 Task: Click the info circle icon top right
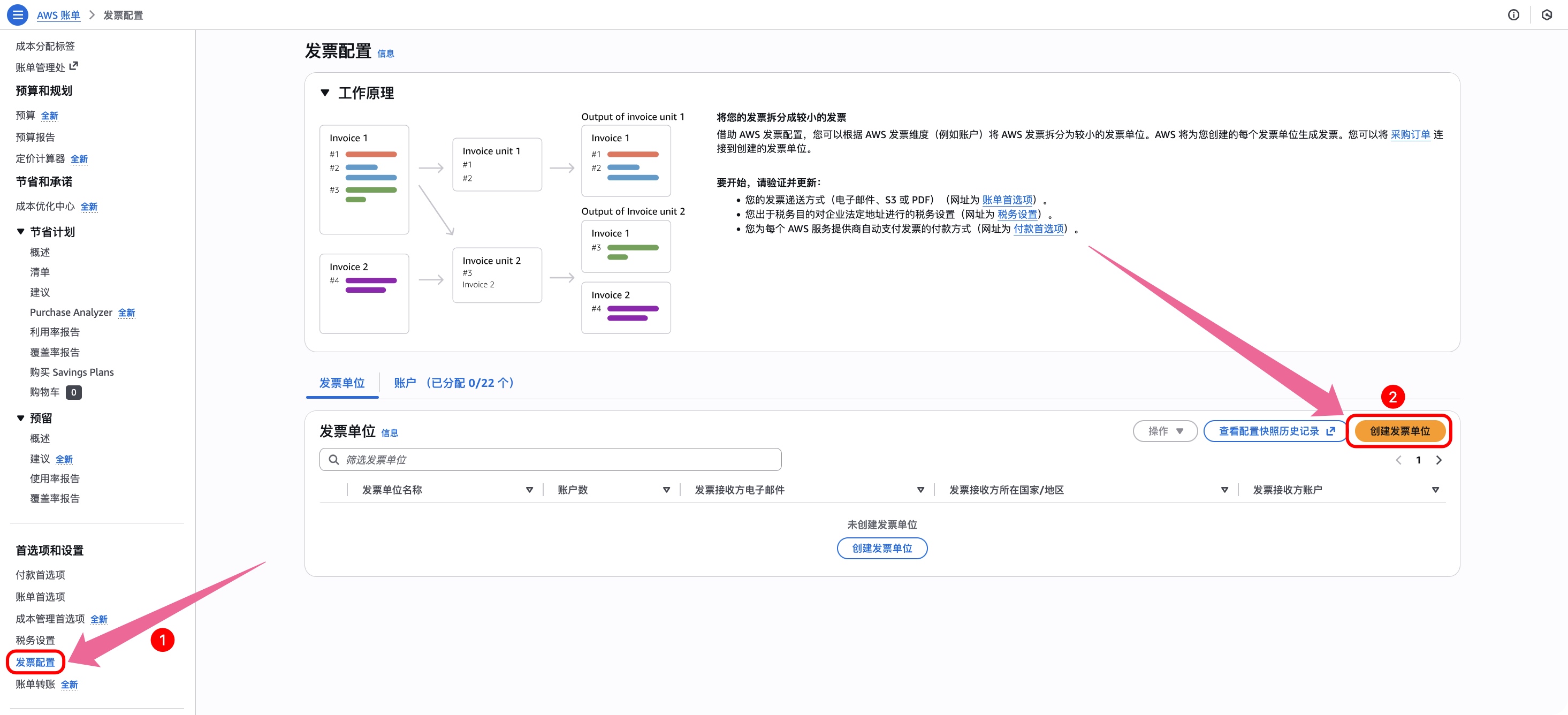[x=1513, y=14]
